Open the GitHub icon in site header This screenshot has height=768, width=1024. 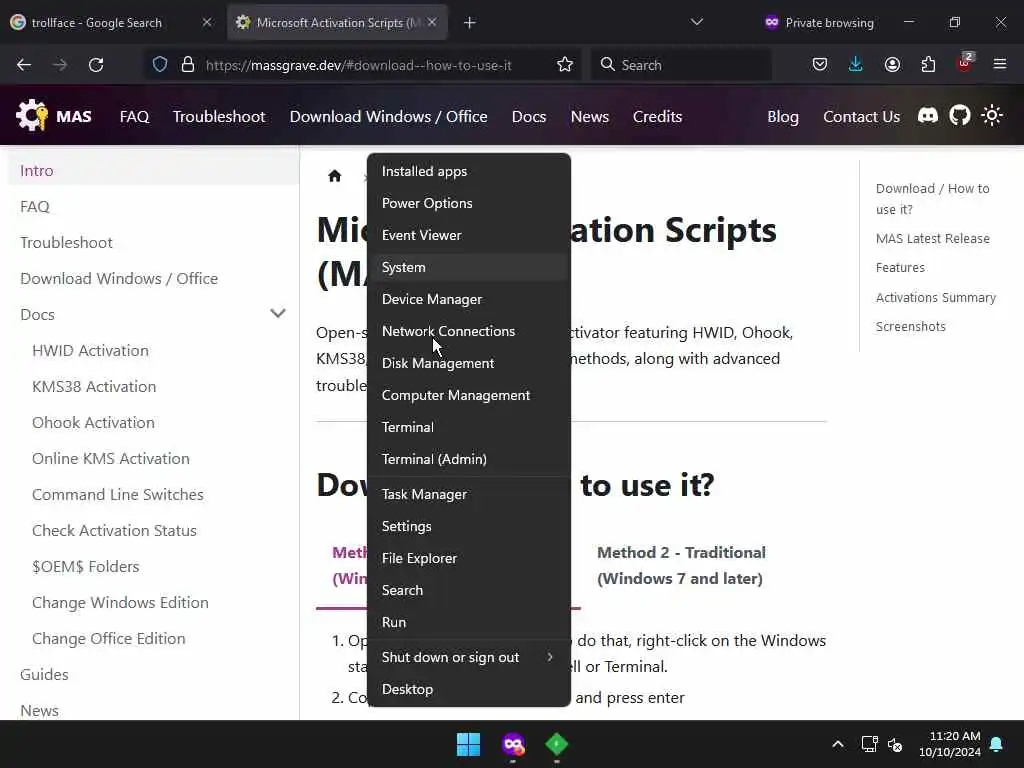click(959, 116)
